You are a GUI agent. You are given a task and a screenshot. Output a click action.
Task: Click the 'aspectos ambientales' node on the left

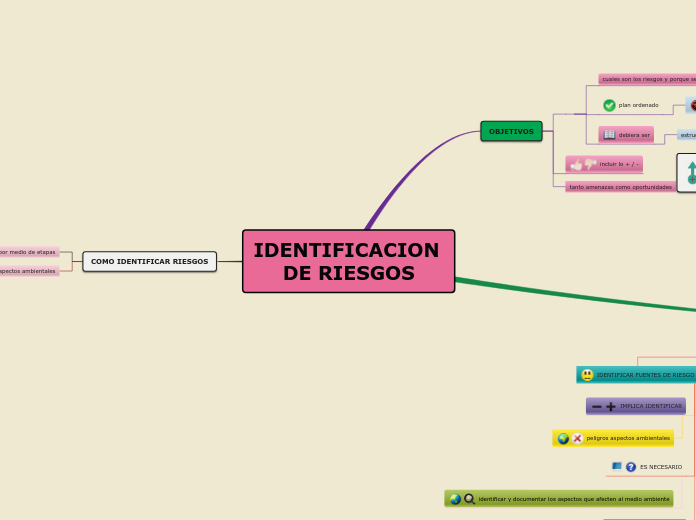29,271
